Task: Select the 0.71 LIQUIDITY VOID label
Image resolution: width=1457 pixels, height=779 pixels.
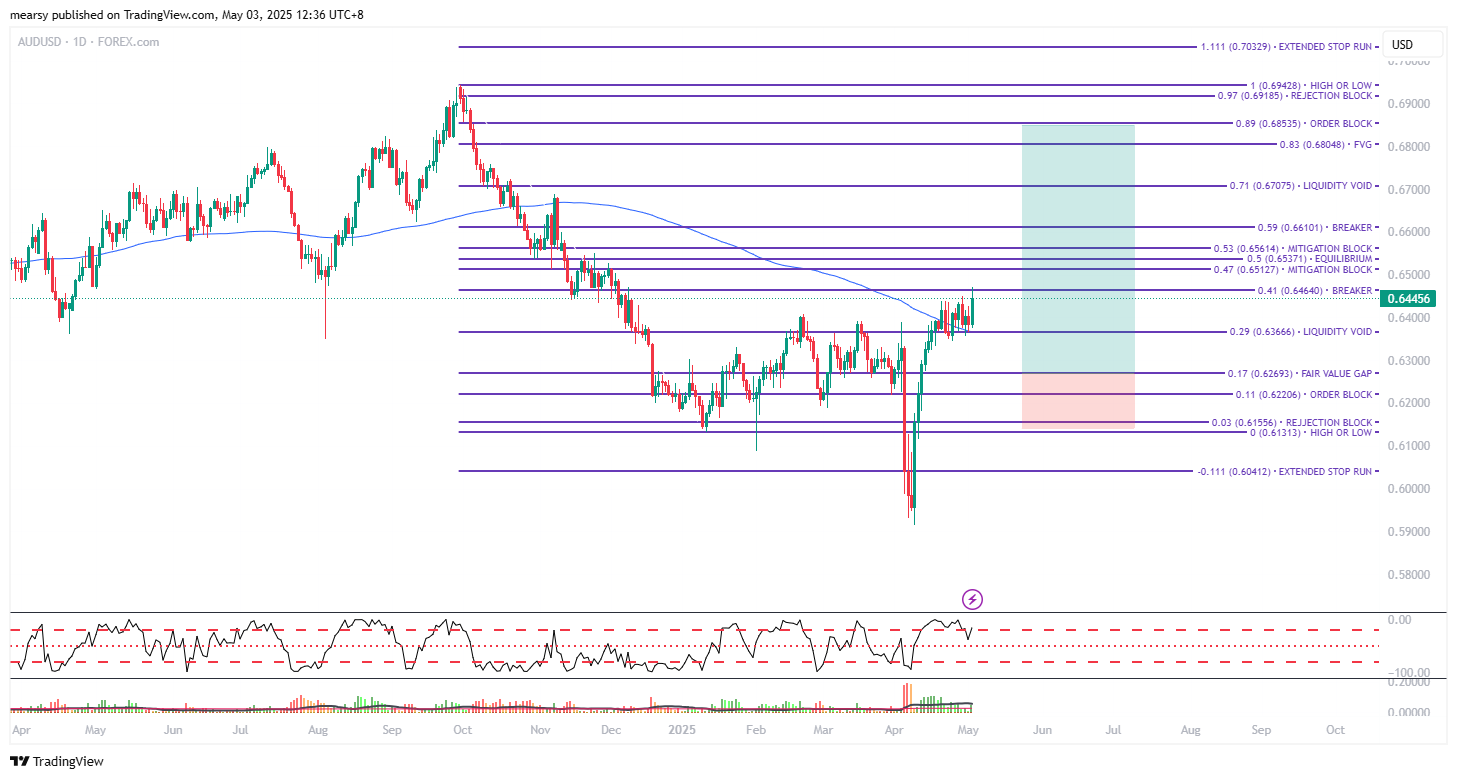Action: click(x=1300, y=186)
